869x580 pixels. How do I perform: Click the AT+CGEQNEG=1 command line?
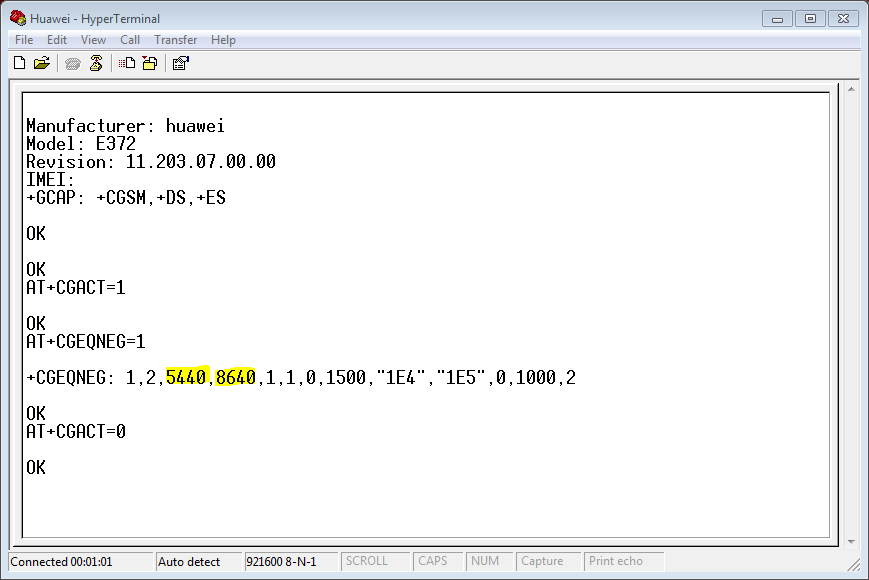86,341
